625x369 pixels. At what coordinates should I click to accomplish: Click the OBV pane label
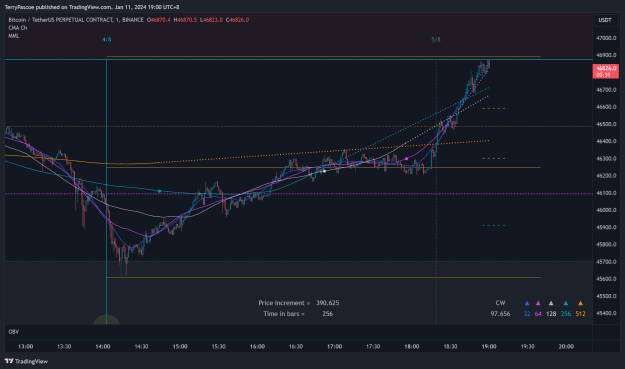(x=13, y=332)
